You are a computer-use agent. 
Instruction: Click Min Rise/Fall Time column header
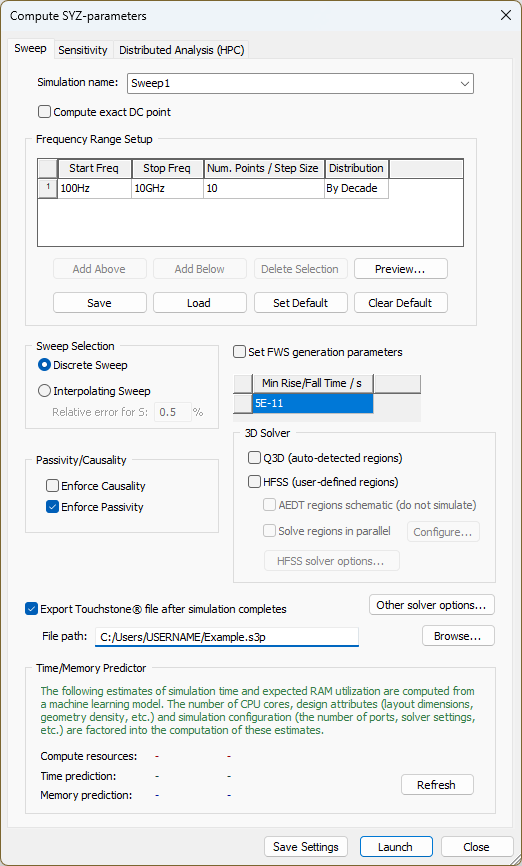click(313, 383)
